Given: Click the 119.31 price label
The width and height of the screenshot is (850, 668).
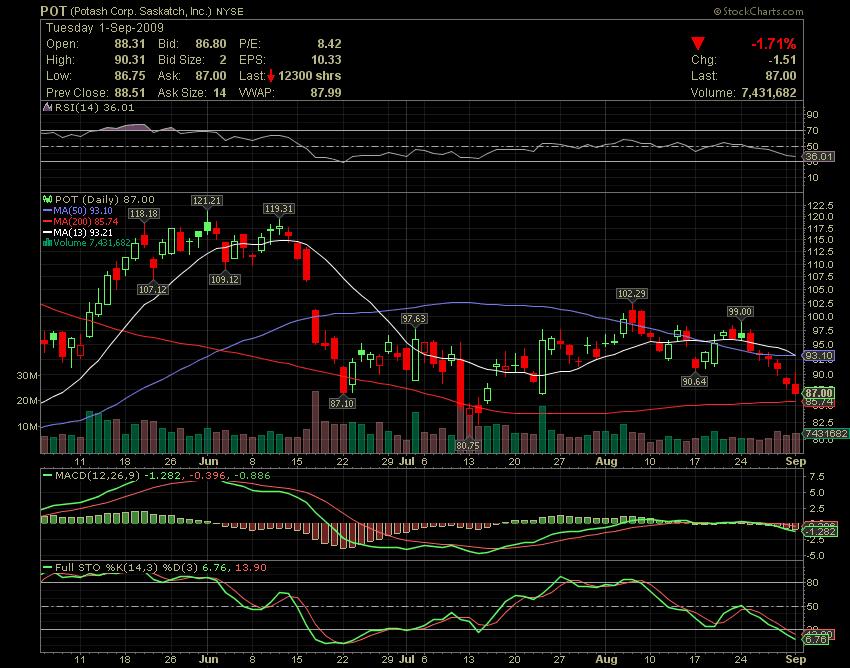Looking at the screenshot, I should click(279, 209).
